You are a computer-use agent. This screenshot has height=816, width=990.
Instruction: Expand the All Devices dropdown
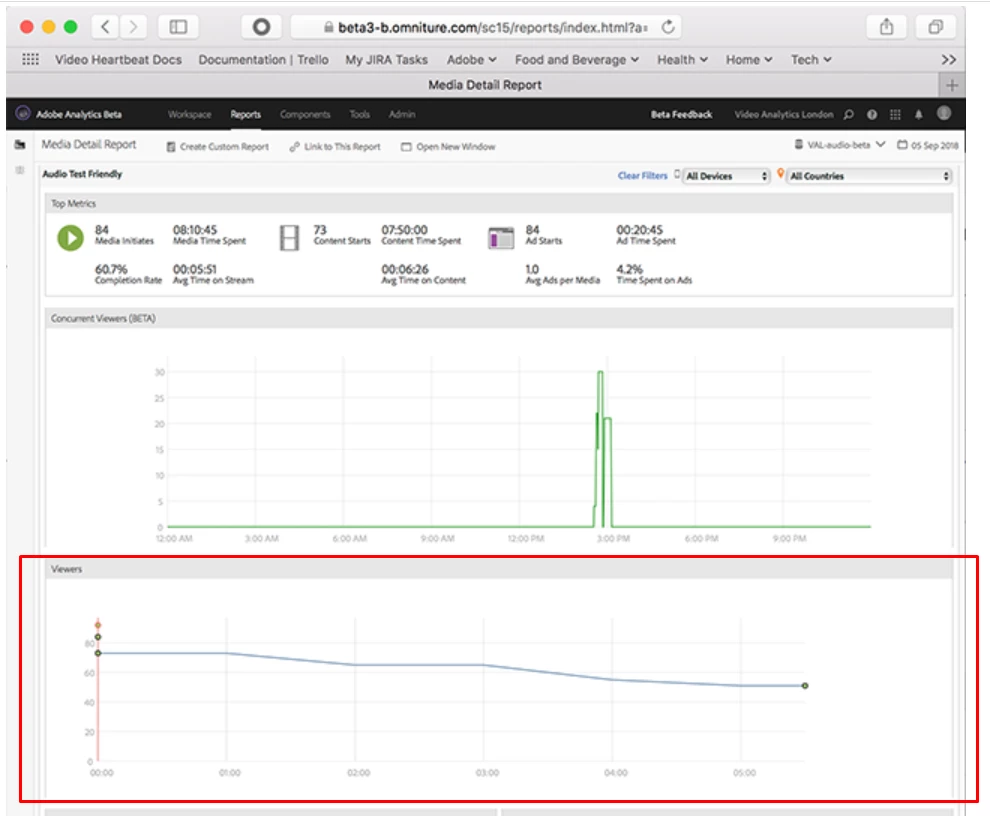pyautogui.click(x=726, y=176)
